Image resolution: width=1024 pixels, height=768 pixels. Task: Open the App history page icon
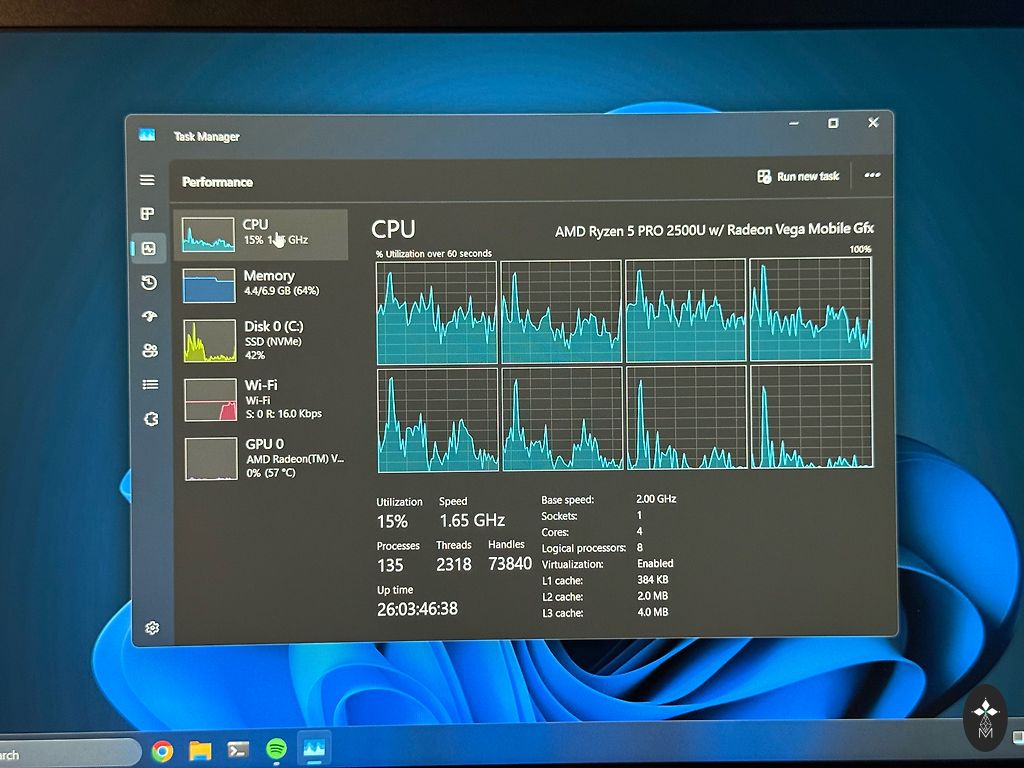(149, 283)
